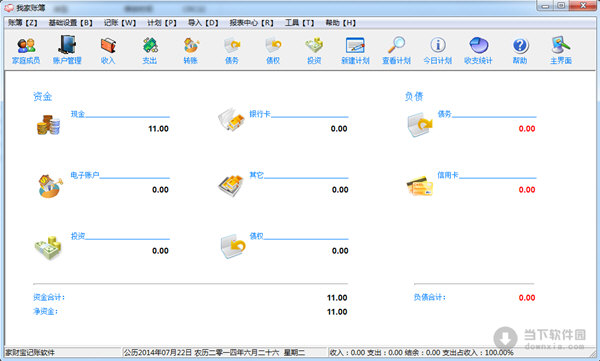Maximize the 我家账簿 window
The width and height of the screenshot is (600, 361).
561,6
